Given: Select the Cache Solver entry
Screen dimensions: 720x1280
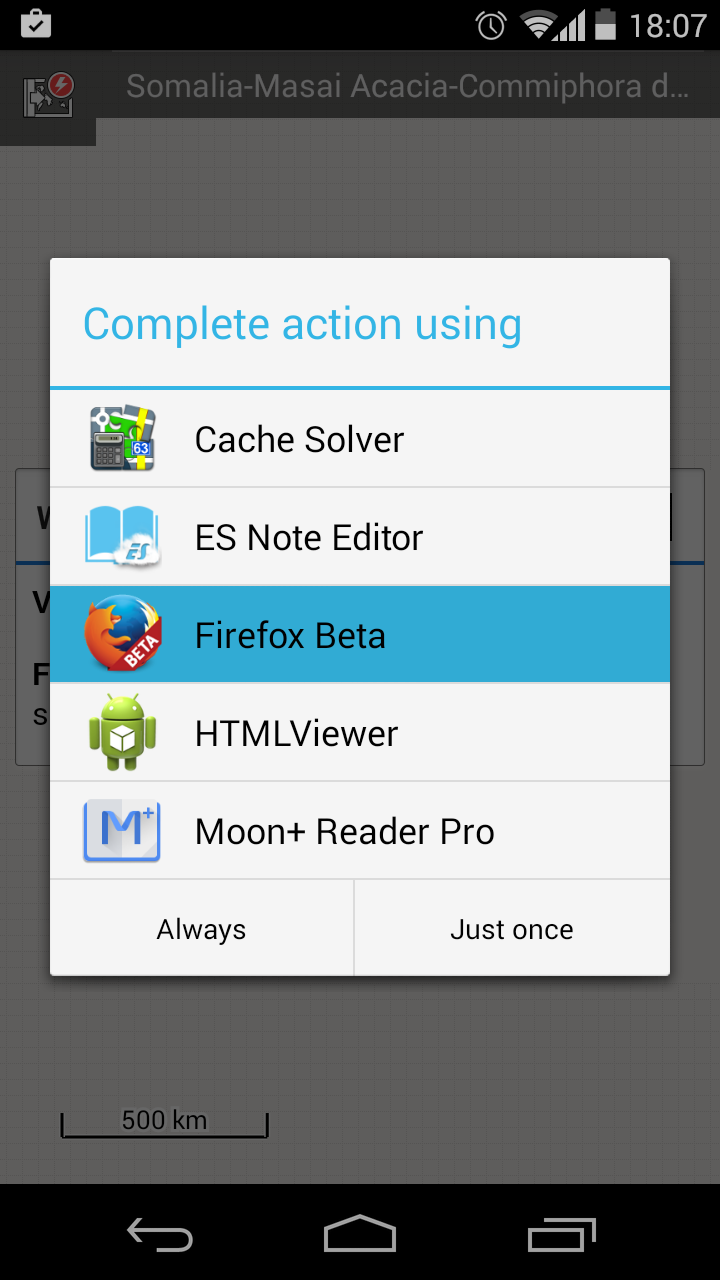Looking at the screenshot, I should point(299,440).
